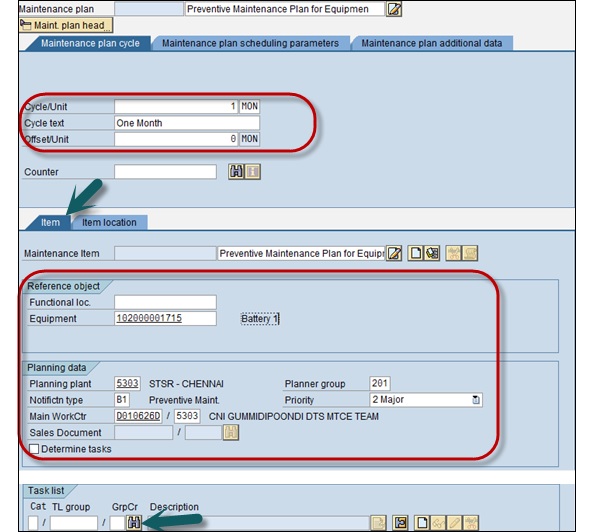Click Preventive Maint. notification description text

tap(184, 400)
